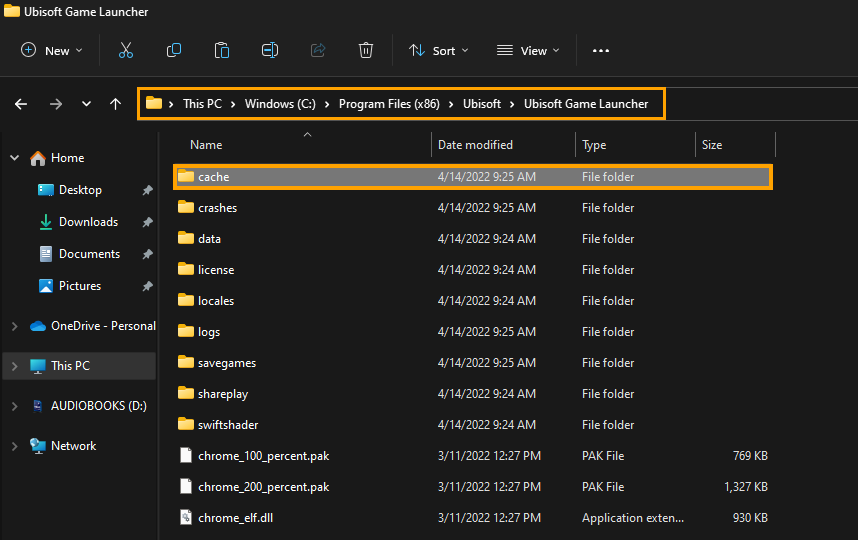Select This PC in navigation pane
This screenshot has height=540, width=858.
80,366
